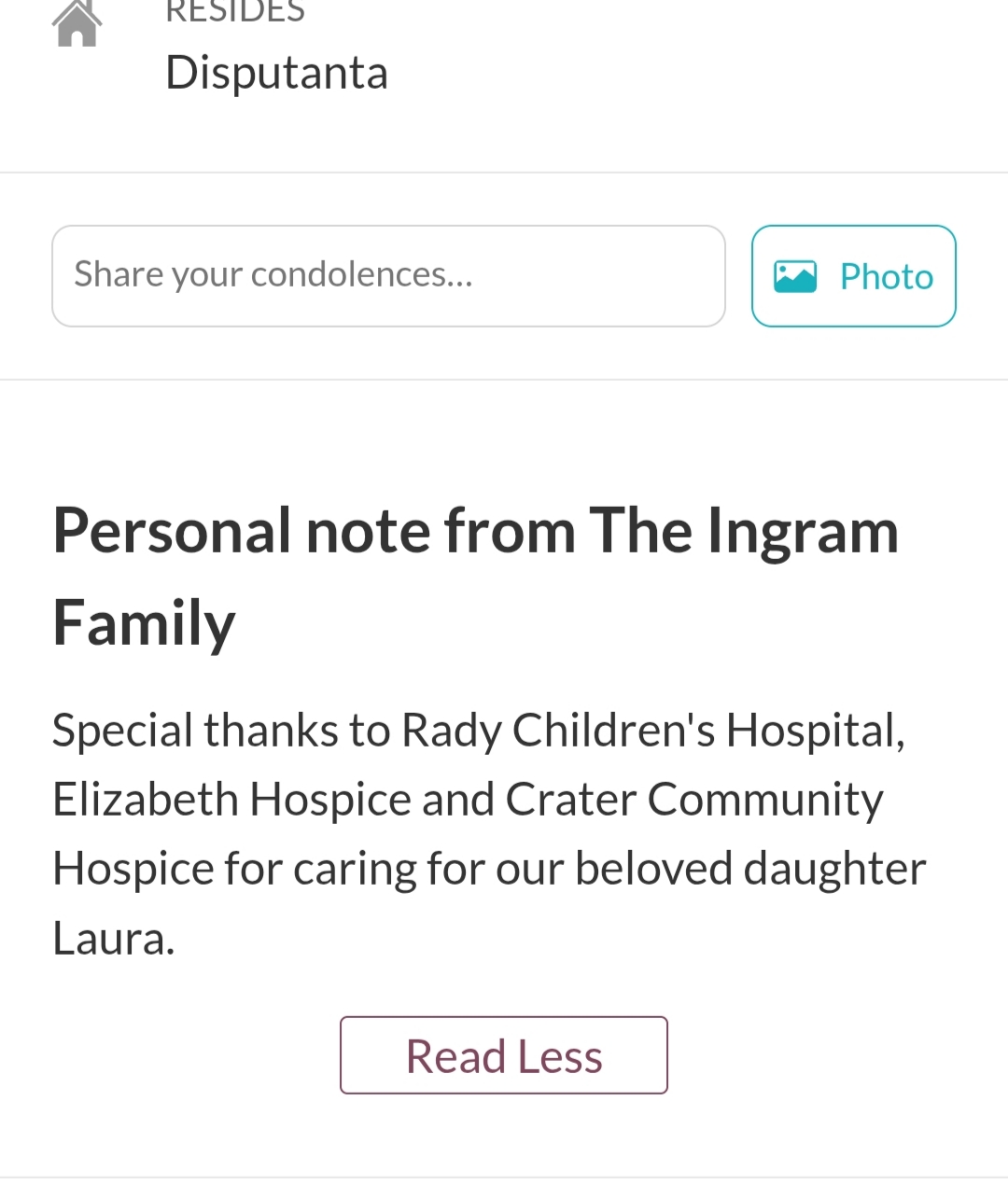1008x1199 pixels.
Task: Tap the word Photo label text
Action: point(887,277)
